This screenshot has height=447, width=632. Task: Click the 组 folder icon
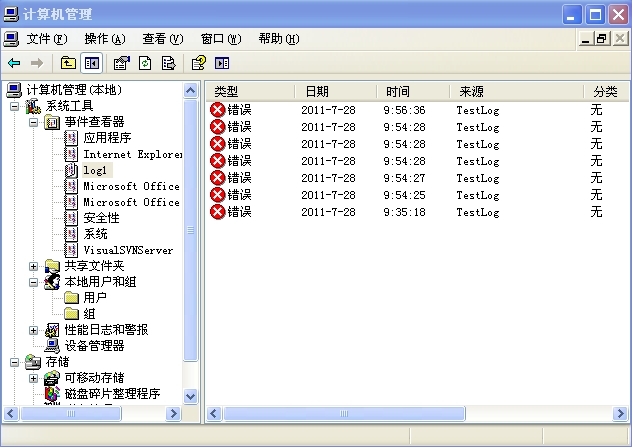(71, 314)
